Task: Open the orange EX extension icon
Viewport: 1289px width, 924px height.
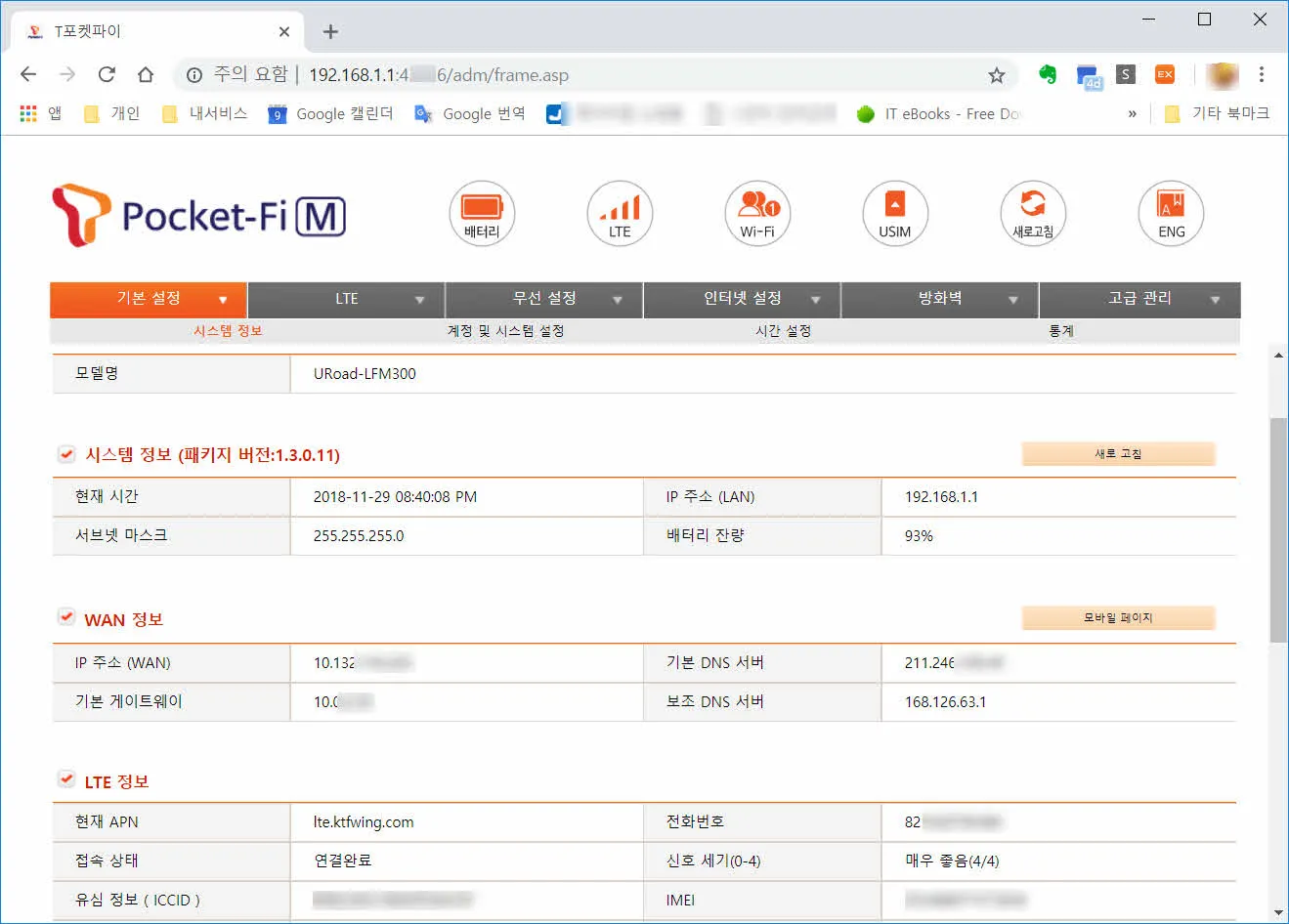Action: [1165, 74]
